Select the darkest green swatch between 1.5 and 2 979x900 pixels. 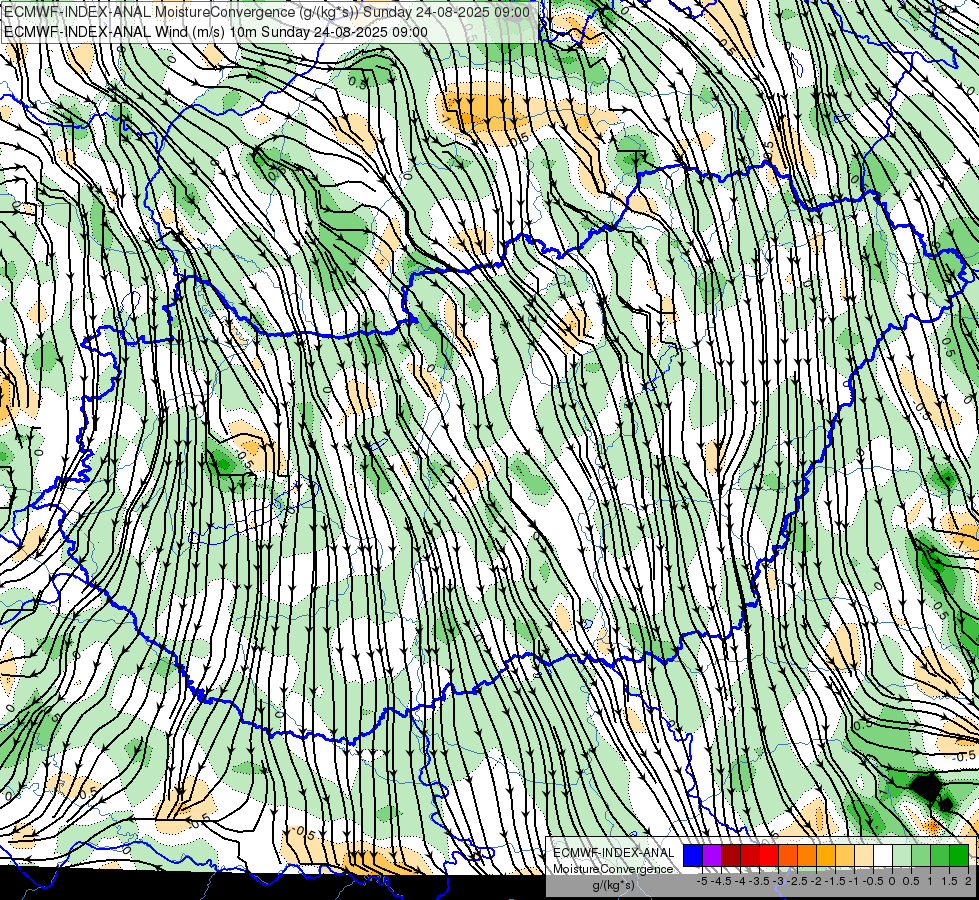tap(959, 856)
